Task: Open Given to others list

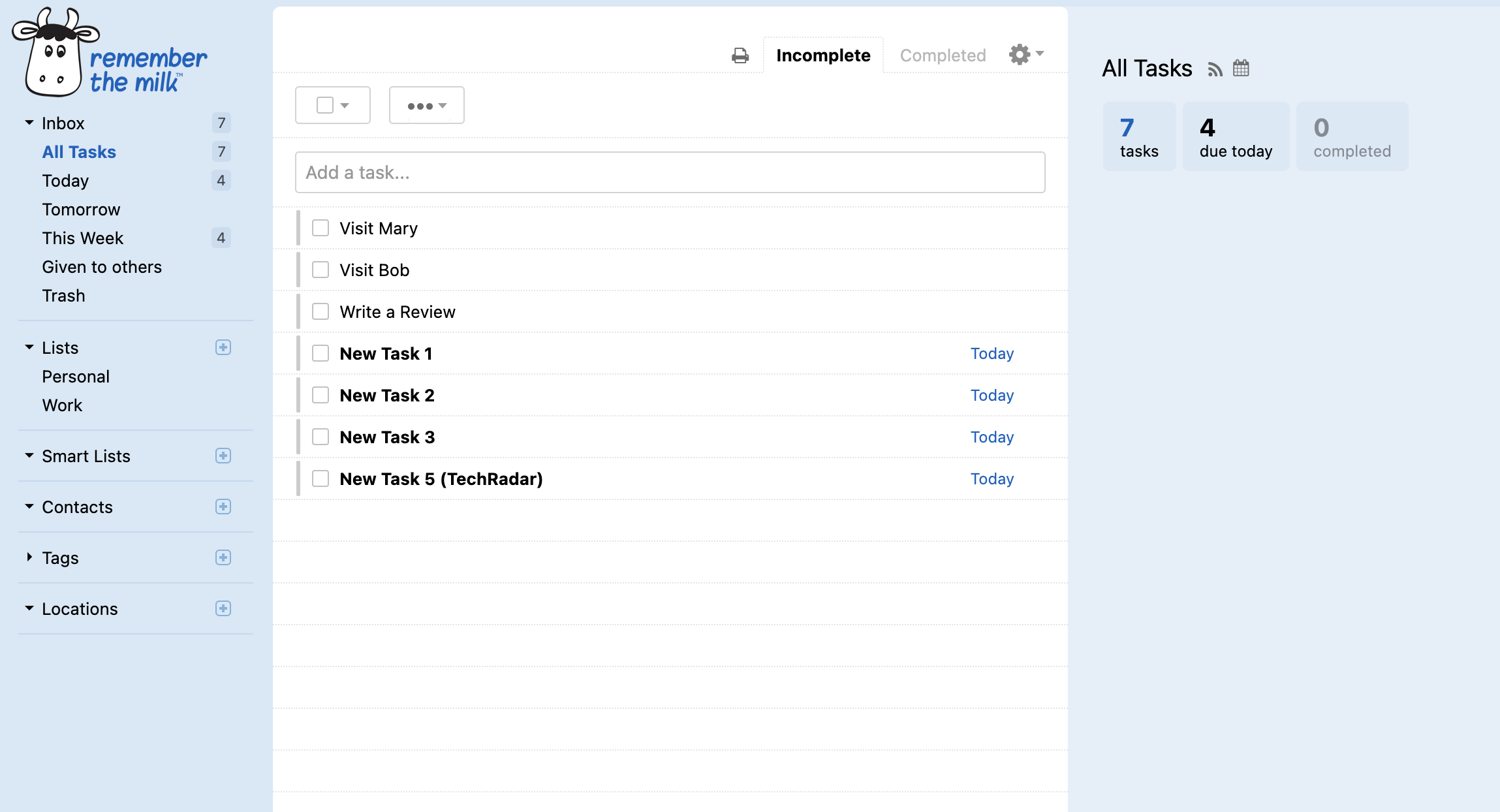Action: 102,267
